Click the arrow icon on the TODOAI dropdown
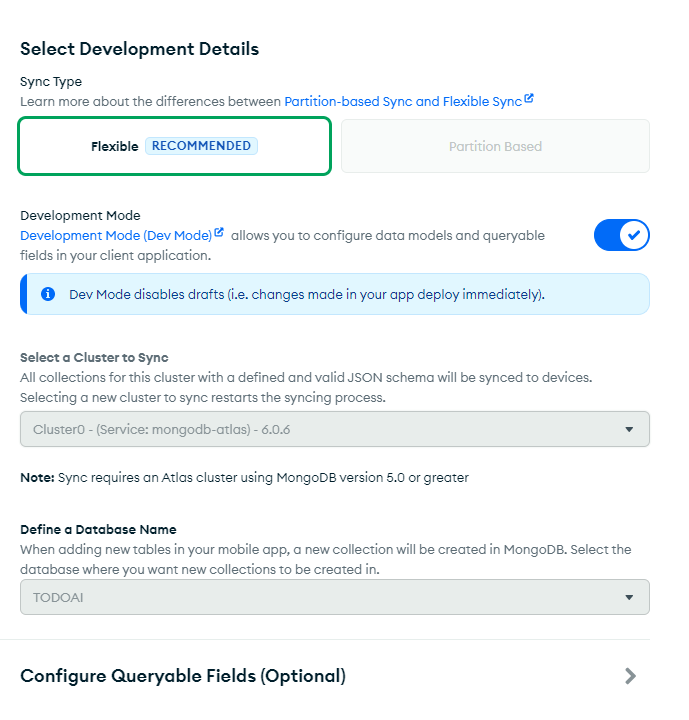Screen dimensions: 689x720 click(x=629, y=597)
